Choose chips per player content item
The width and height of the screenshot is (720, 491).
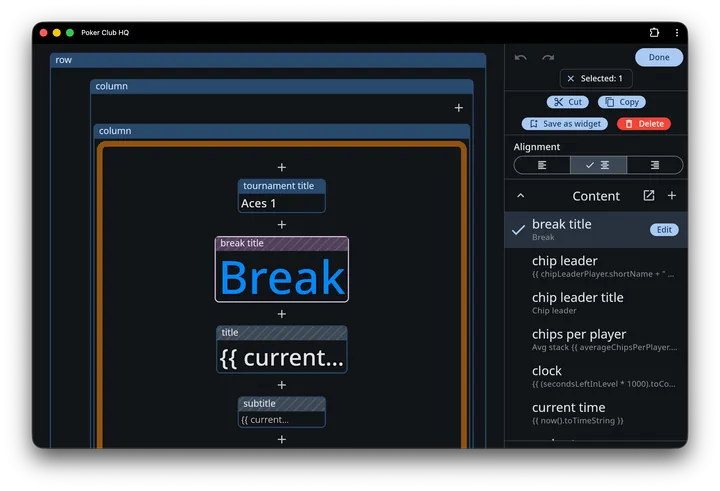tap(596, 340)
